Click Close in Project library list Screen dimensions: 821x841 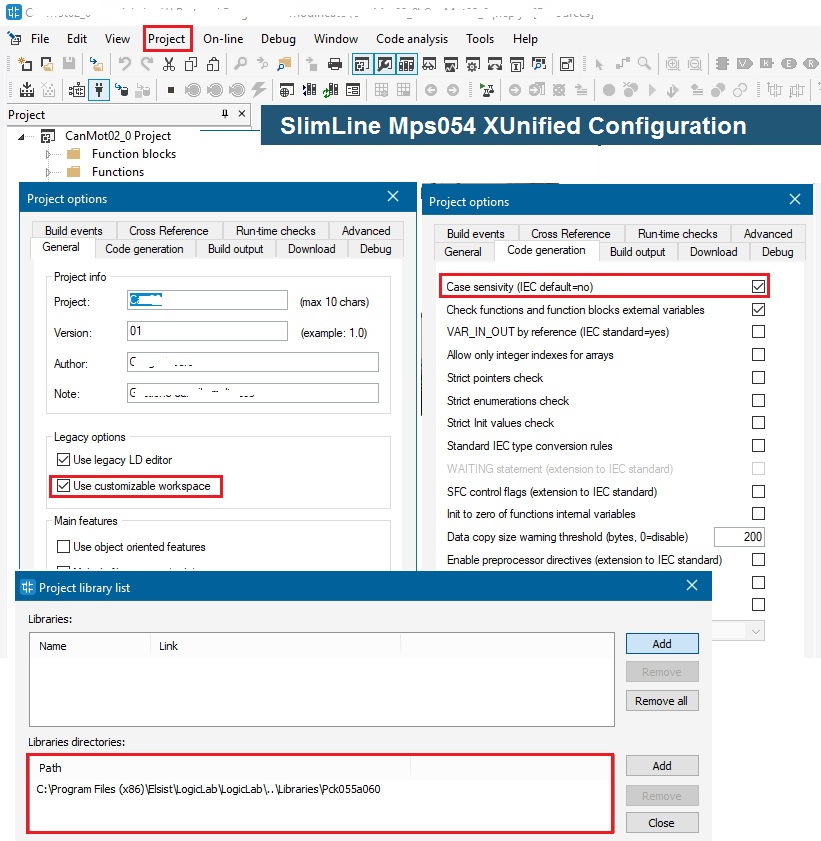(x=662, y=823)
